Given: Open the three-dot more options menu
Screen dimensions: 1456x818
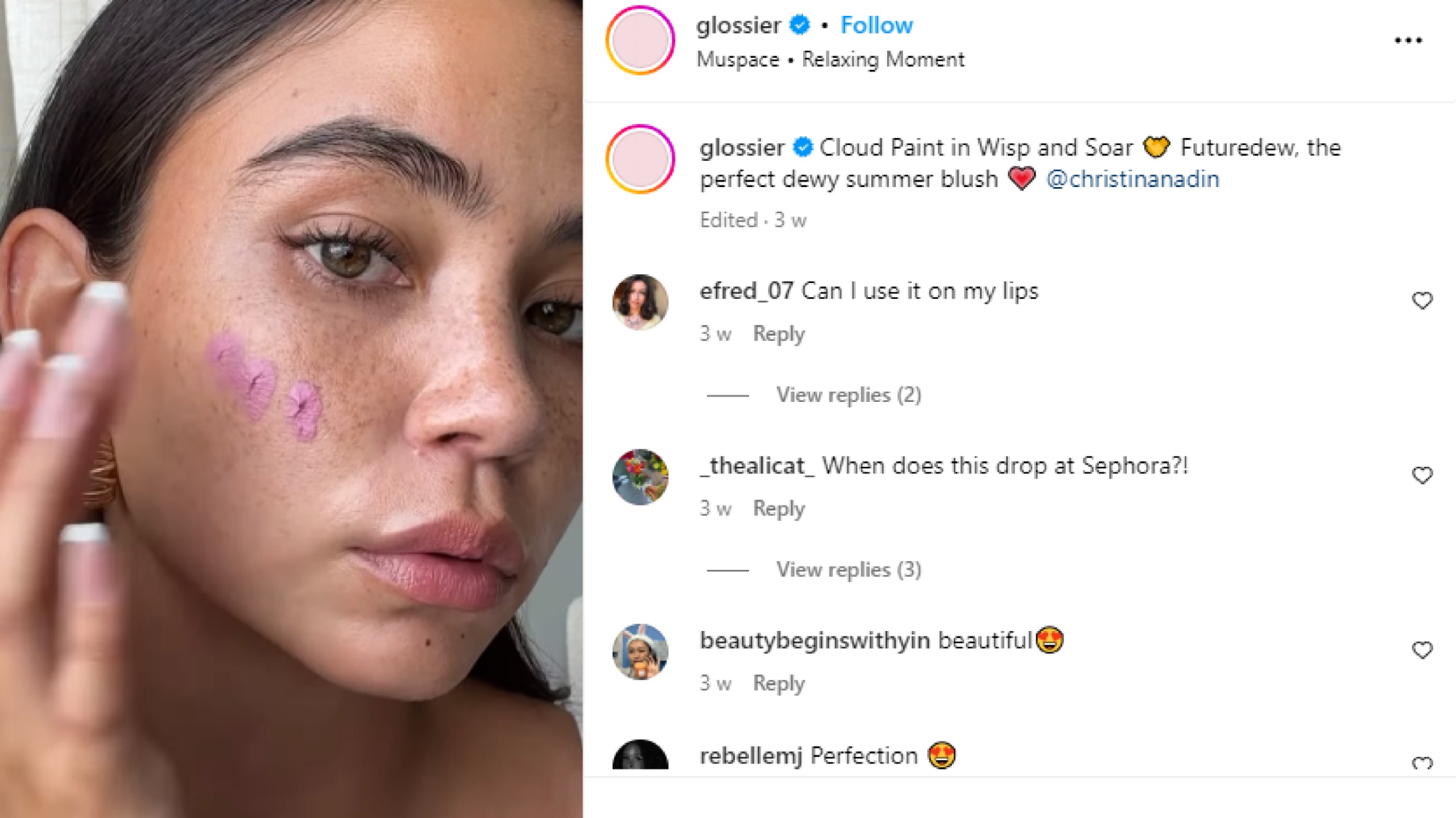Looking at the screenshot, I should pyautogui.click(x=1408, y=40).
